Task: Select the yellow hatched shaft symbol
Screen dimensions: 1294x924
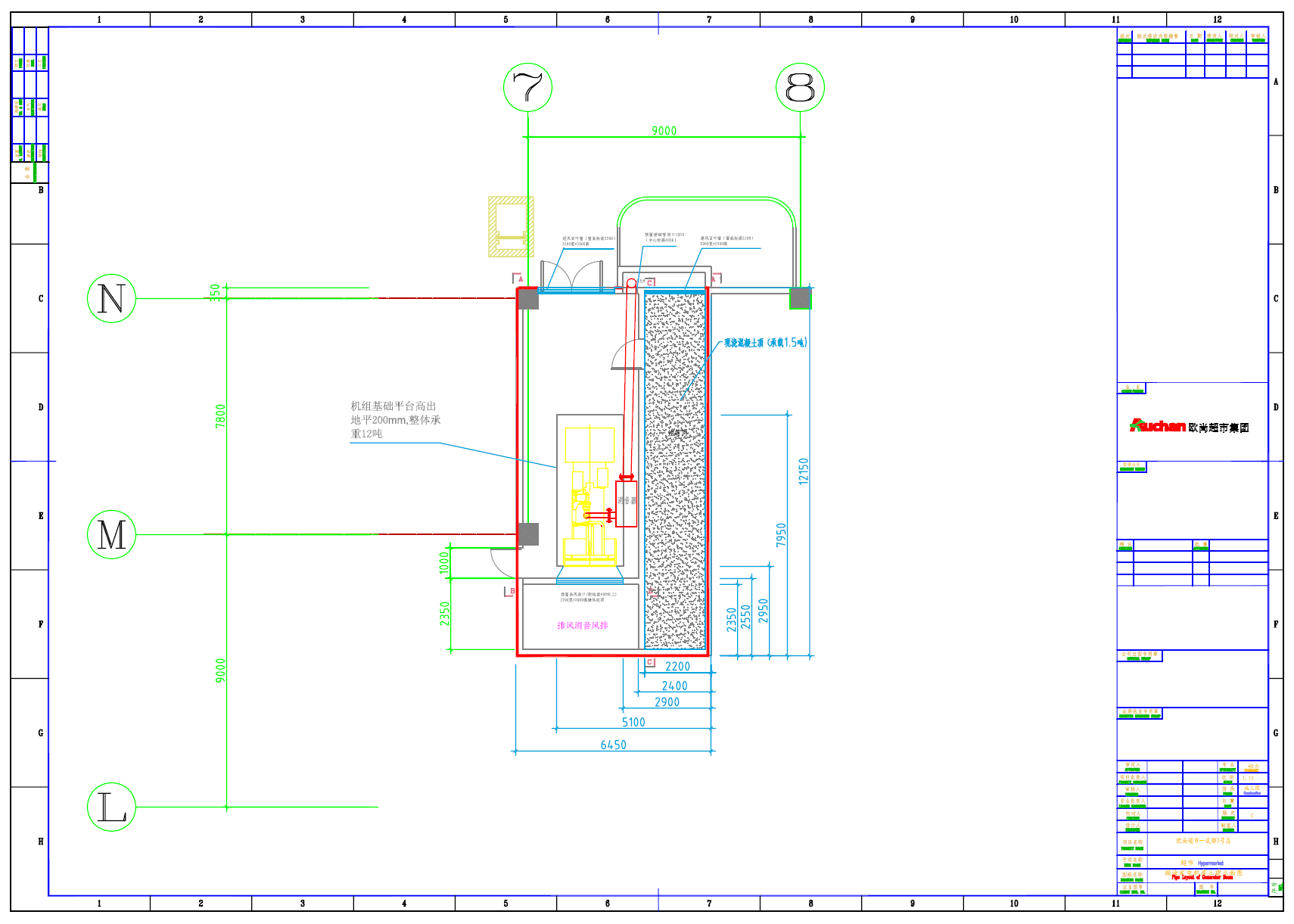Action: [x=511, y=226]
